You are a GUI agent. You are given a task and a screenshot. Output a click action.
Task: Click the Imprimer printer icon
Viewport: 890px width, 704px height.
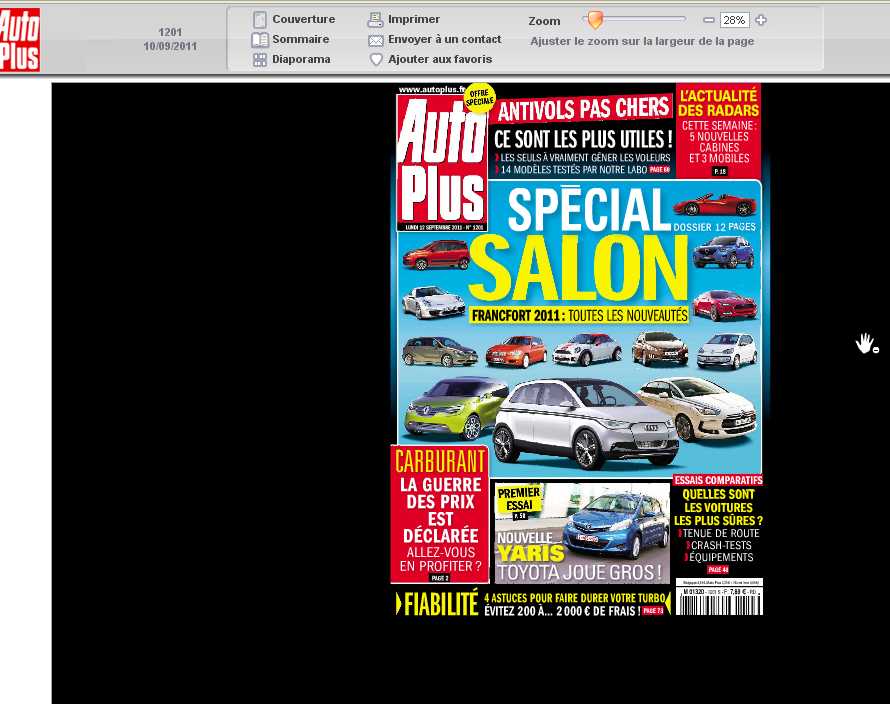click(x=376, y=19)
